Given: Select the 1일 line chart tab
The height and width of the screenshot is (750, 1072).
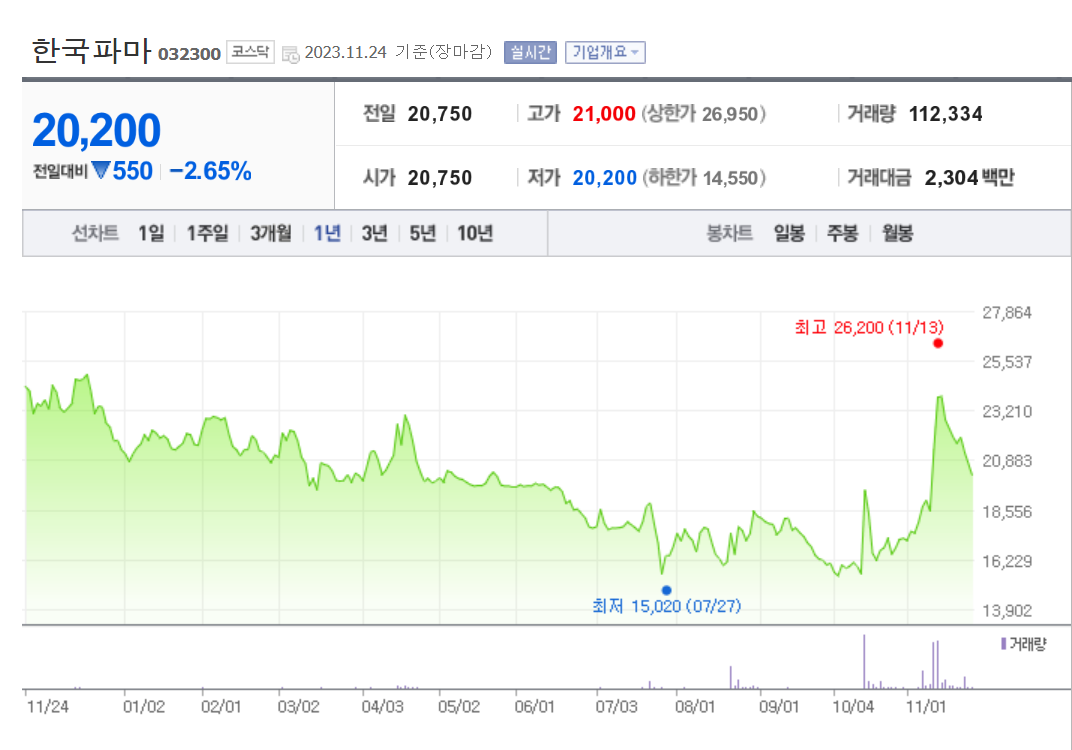Looking at the screenshot, I should [x=151, y=233].
